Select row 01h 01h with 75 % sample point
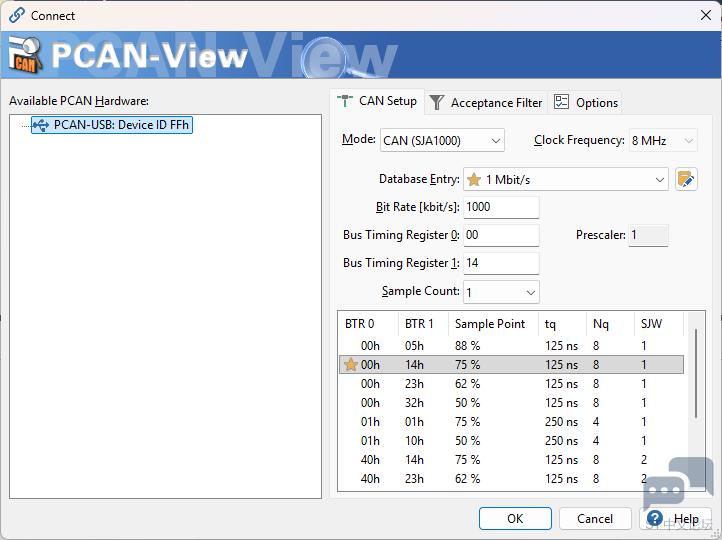 [511, 422]
